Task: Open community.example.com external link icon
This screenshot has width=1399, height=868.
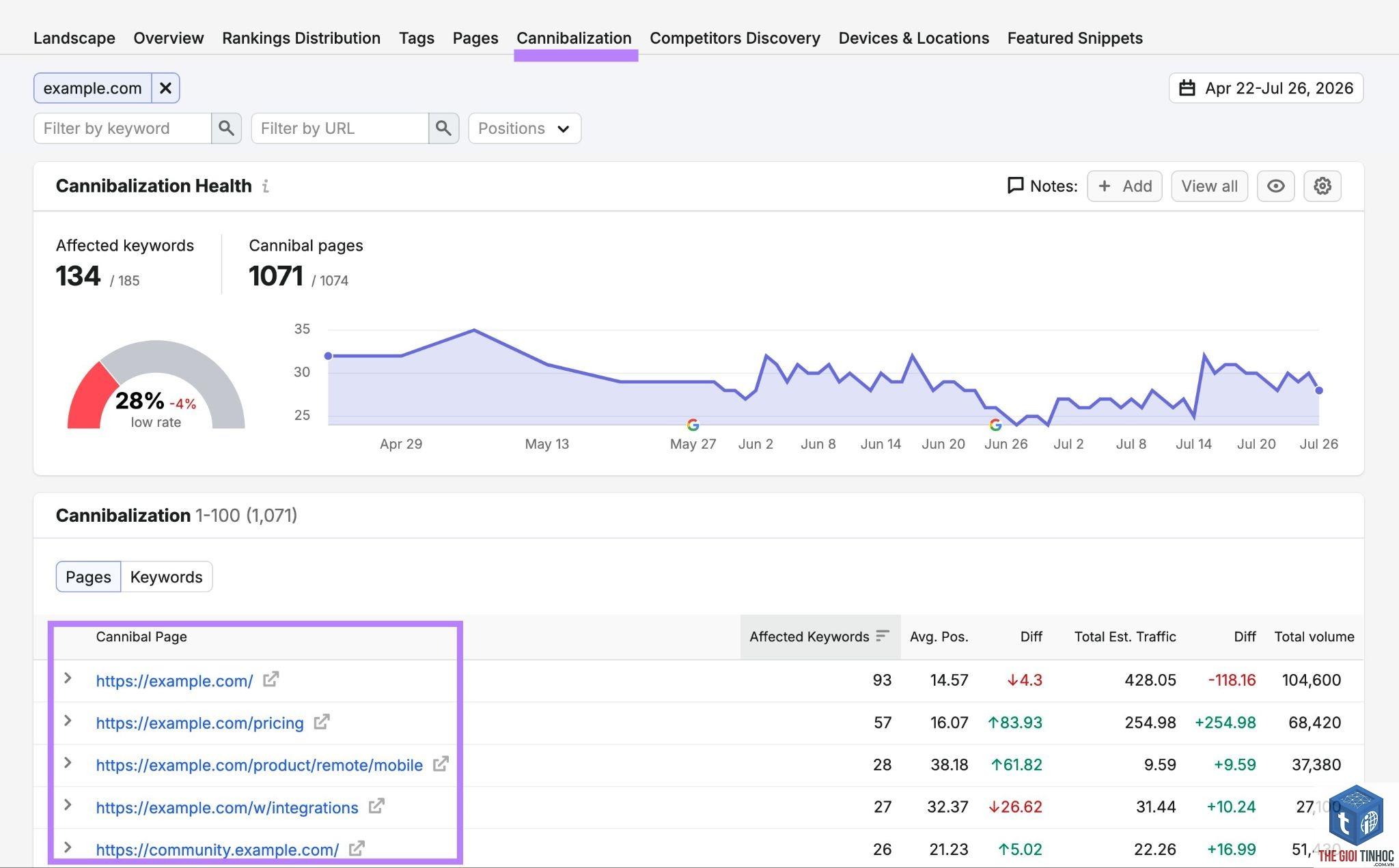Action: 357,849
